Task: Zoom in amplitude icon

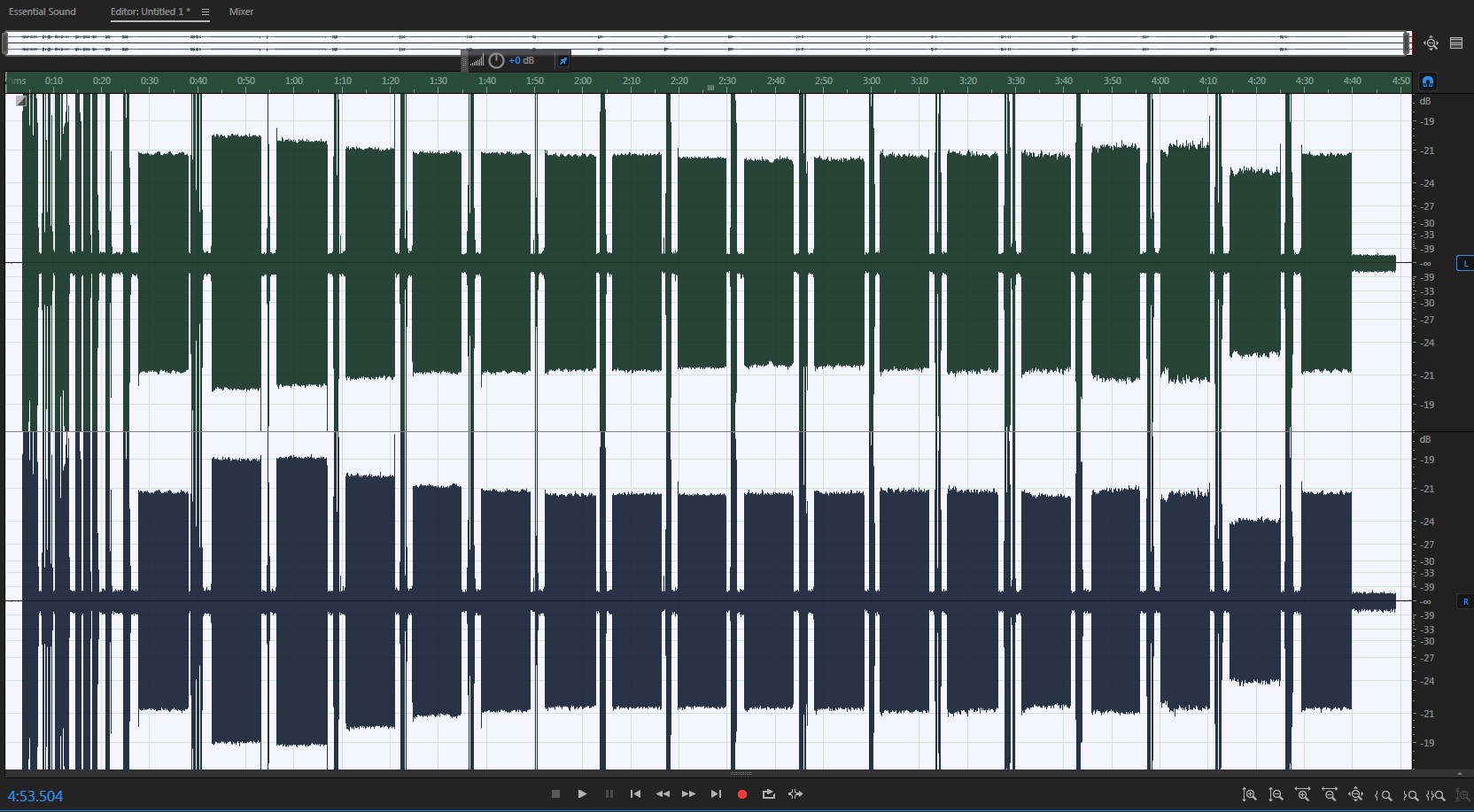Action: [1249, 795]
